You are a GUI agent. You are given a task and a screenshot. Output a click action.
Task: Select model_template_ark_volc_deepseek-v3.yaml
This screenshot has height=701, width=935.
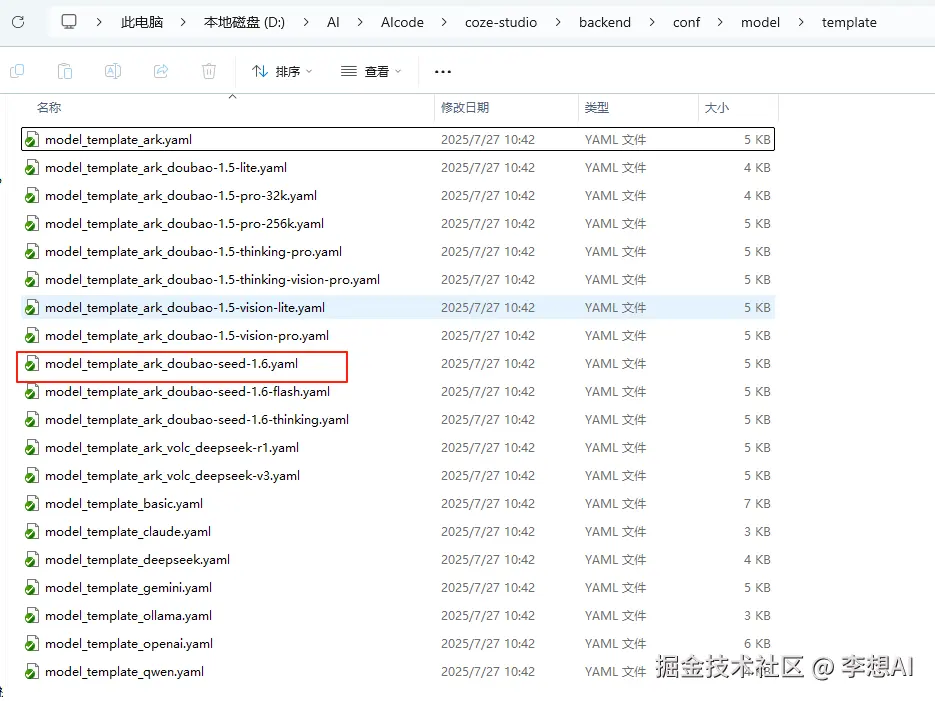click(398, 476)
